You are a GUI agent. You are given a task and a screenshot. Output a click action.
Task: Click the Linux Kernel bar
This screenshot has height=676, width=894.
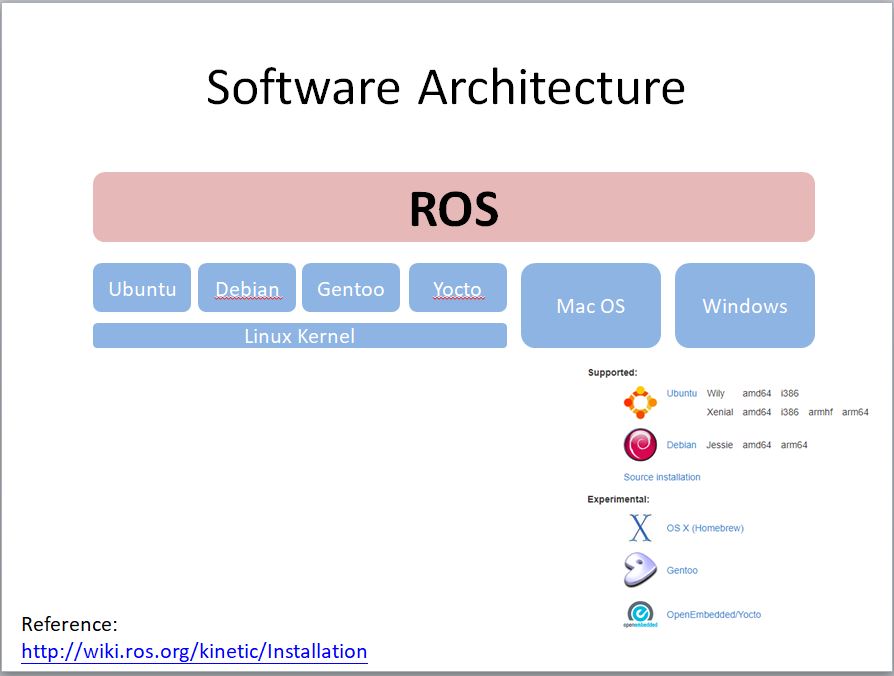pos(300,336)
